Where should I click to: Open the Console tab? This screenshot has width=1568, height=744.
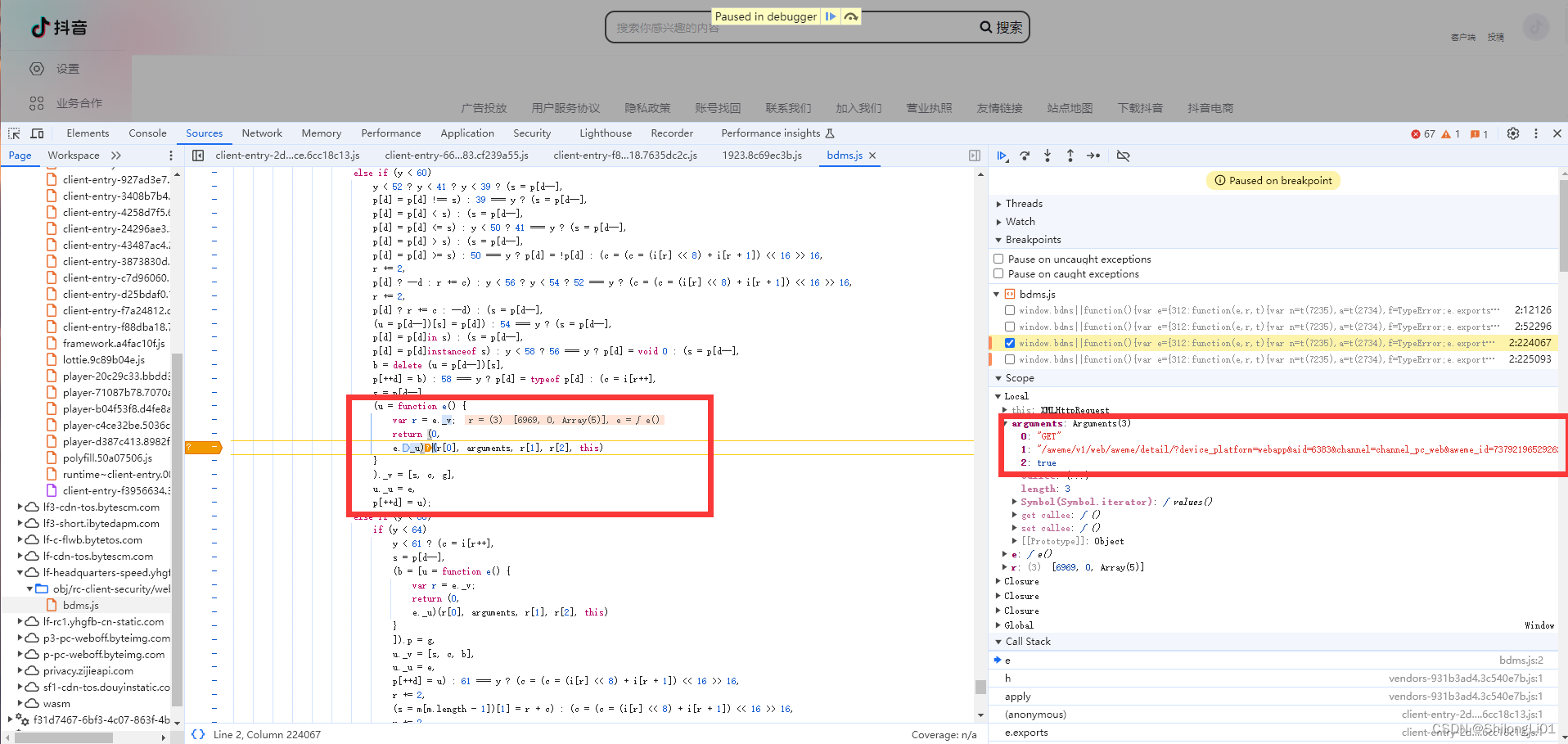[147, 133]
